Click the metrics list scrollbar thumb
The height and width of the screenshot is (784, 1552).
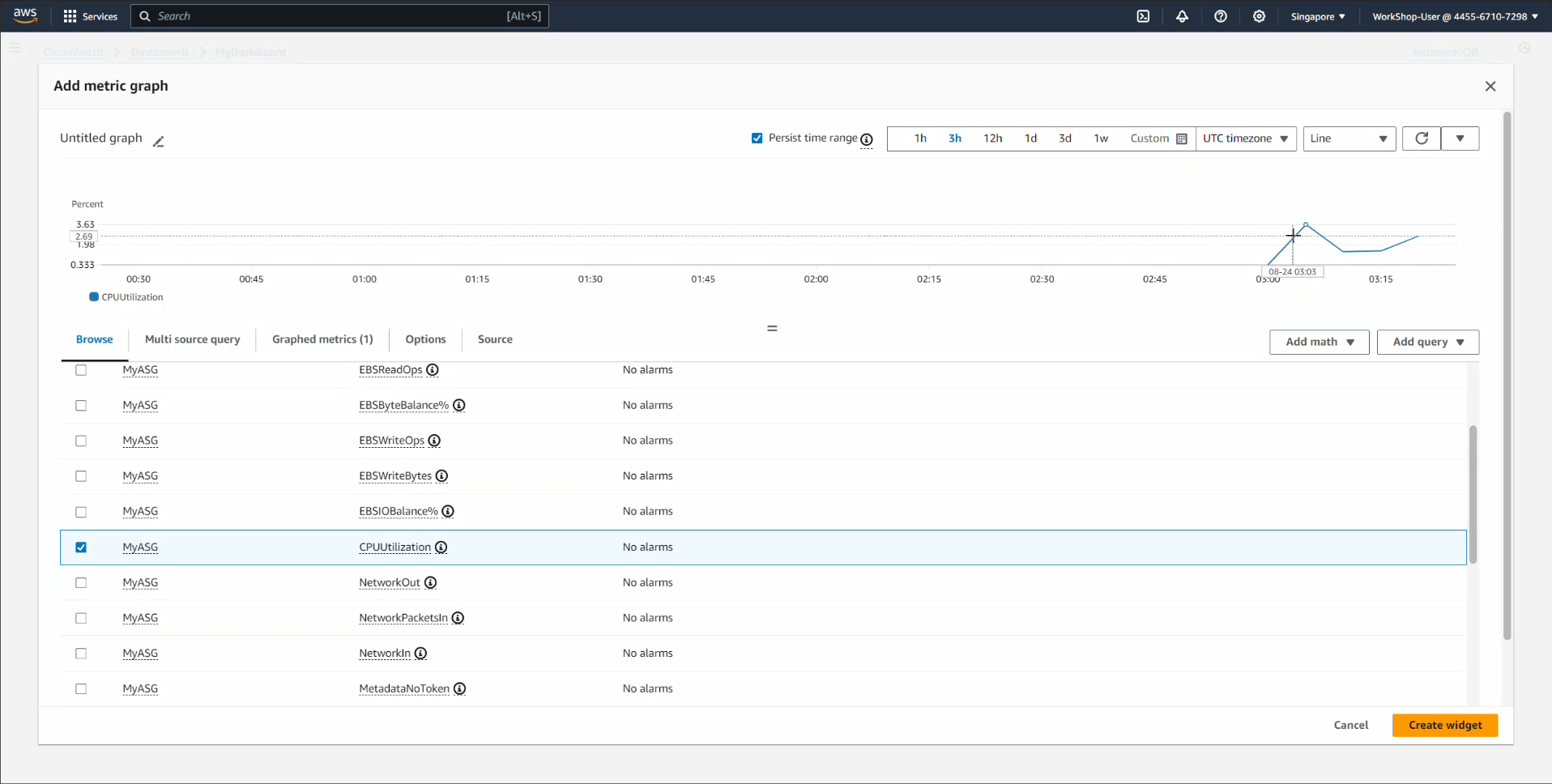tap(1473, 494)
